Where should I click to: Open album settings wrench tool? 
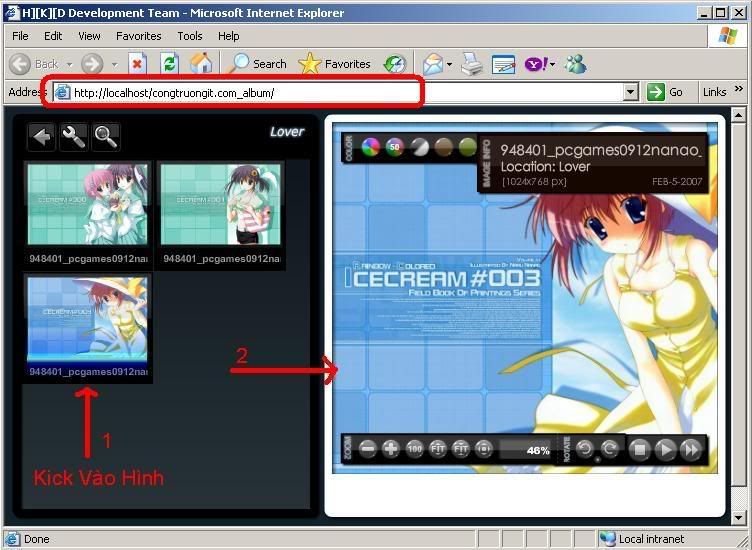(x=73, y=138)
